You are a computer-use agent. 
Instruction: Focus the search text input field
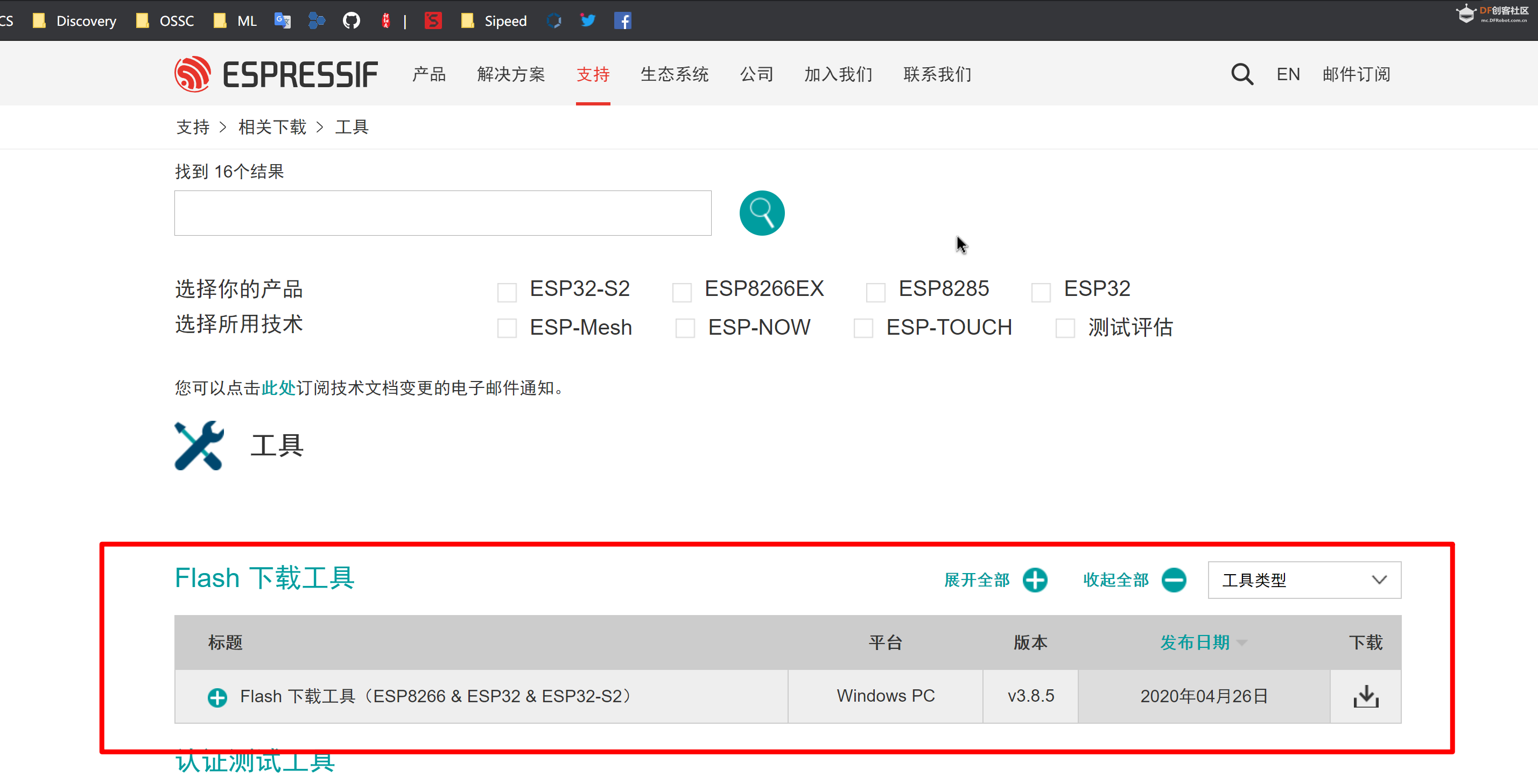coord(443,213)
